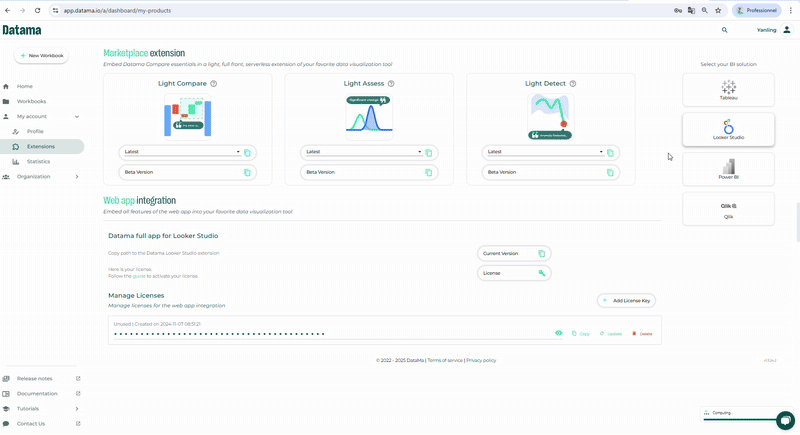The height and width of the screenshot is (435, 800).
Task: Click the Datama logo
Action: coord(22,30)
